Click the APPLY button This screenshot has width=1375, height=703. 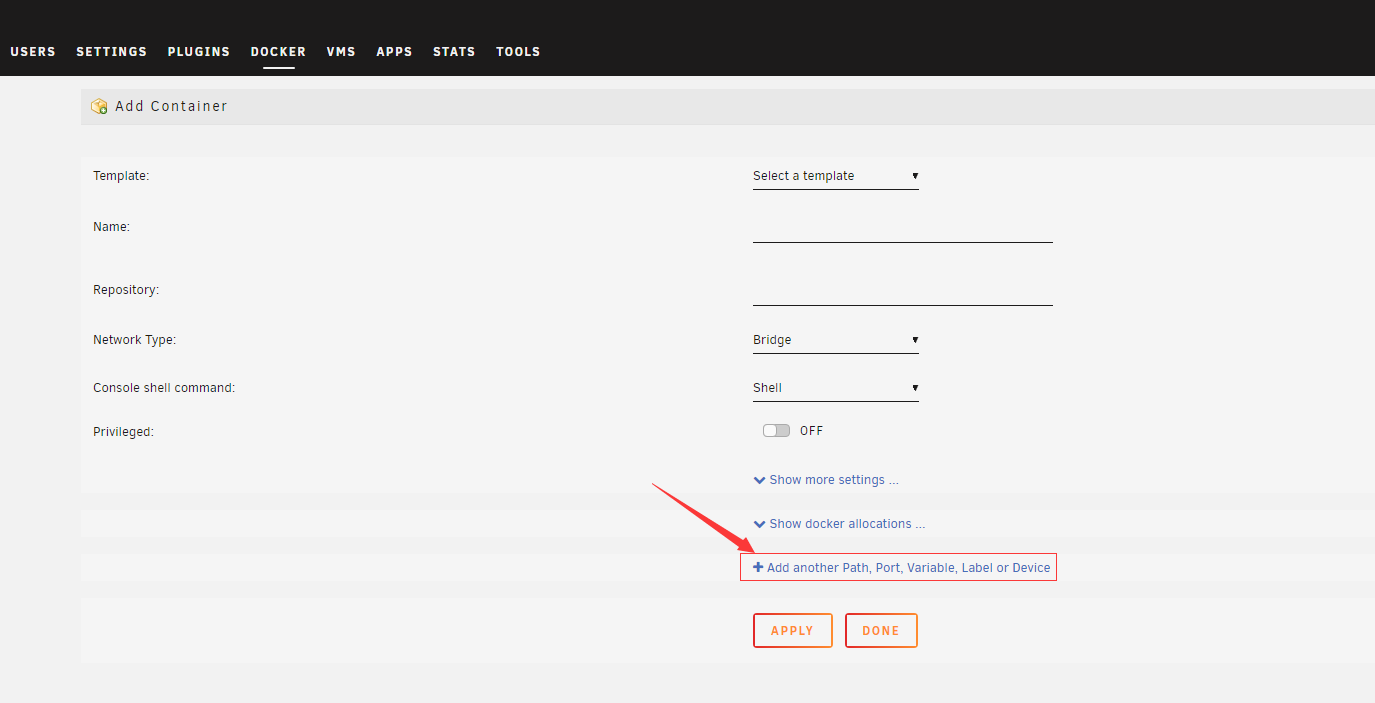click(793, 631)
